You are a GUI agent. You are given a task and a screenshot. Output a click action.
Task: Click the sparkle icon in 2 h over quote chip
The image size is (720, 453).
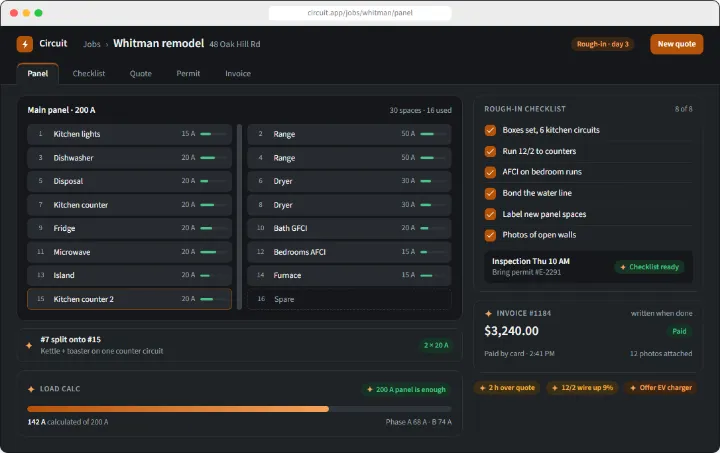click(x=483, y=388)
